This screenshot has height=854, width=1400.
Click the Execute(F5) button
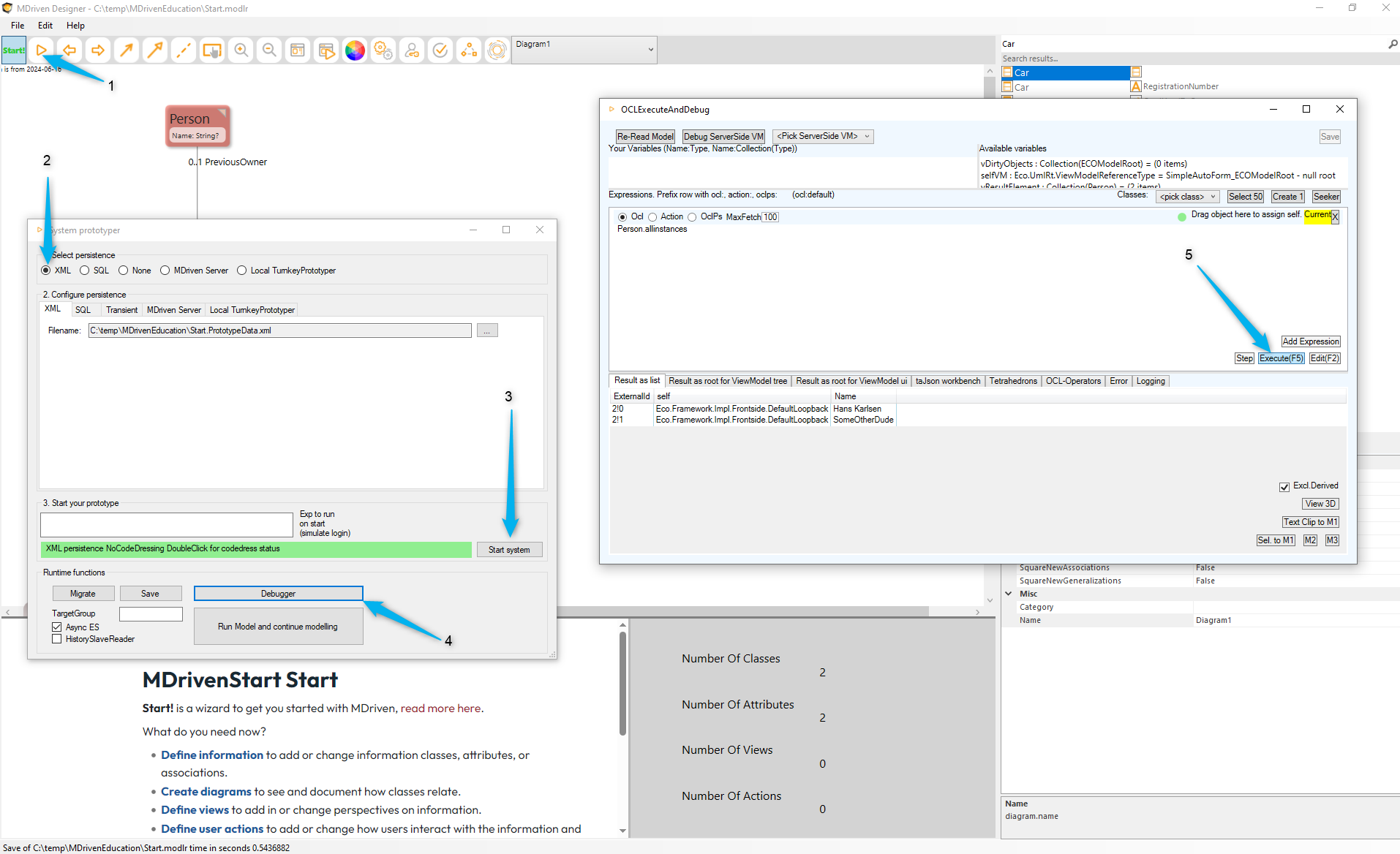pyautogui.click(x=1281, y=358)
